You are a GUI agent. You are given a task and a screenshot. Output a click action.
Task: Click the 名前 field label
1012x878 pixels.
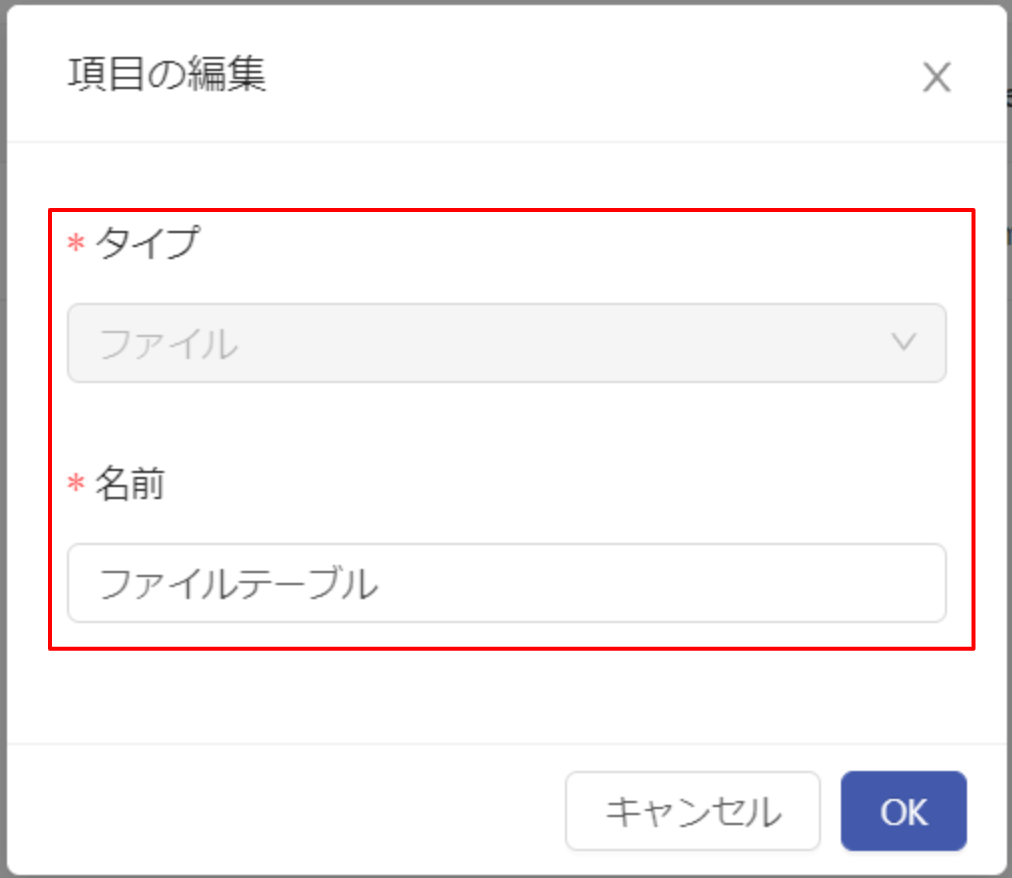[x=130, y=483]
